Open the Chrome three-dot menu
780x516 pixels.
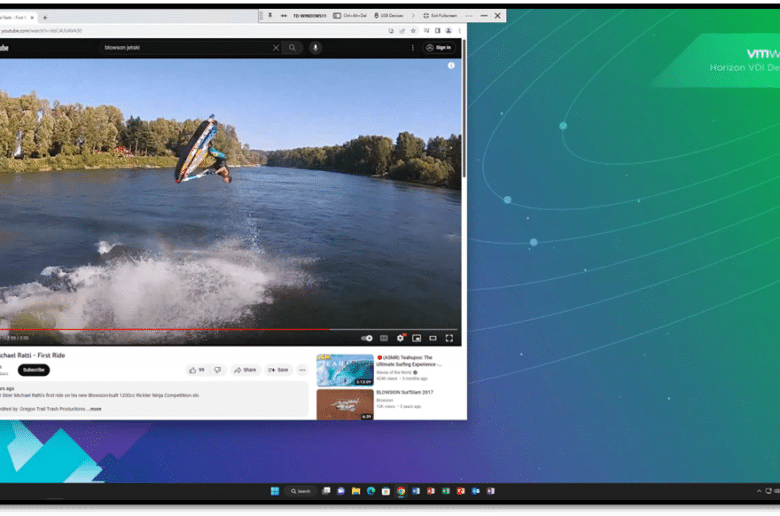click(x=459, y=31)
